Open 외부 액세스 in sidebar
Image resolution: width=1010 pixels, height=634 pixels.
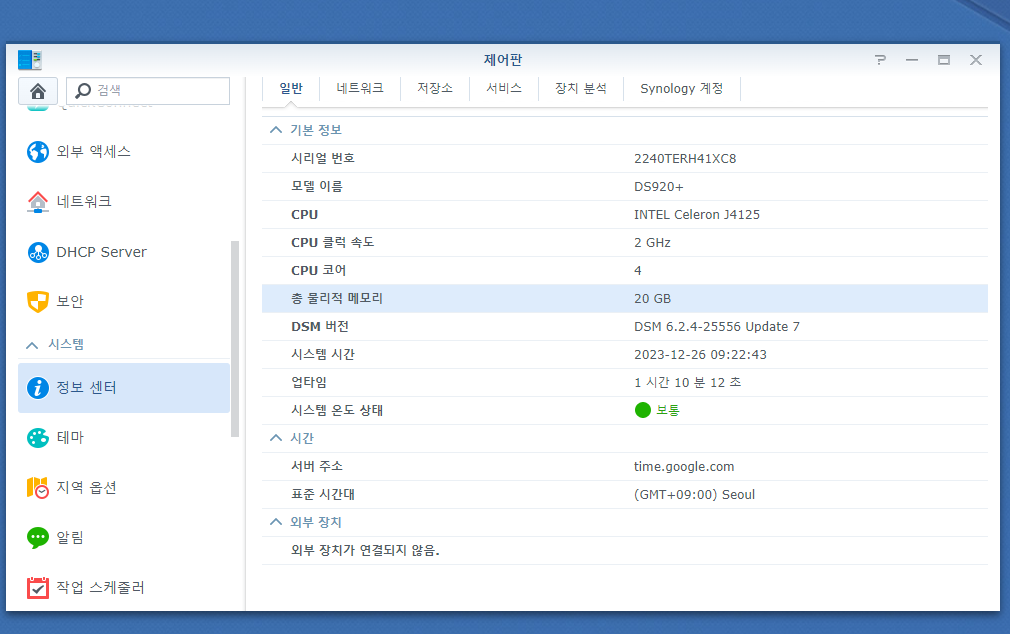(124, 152)
